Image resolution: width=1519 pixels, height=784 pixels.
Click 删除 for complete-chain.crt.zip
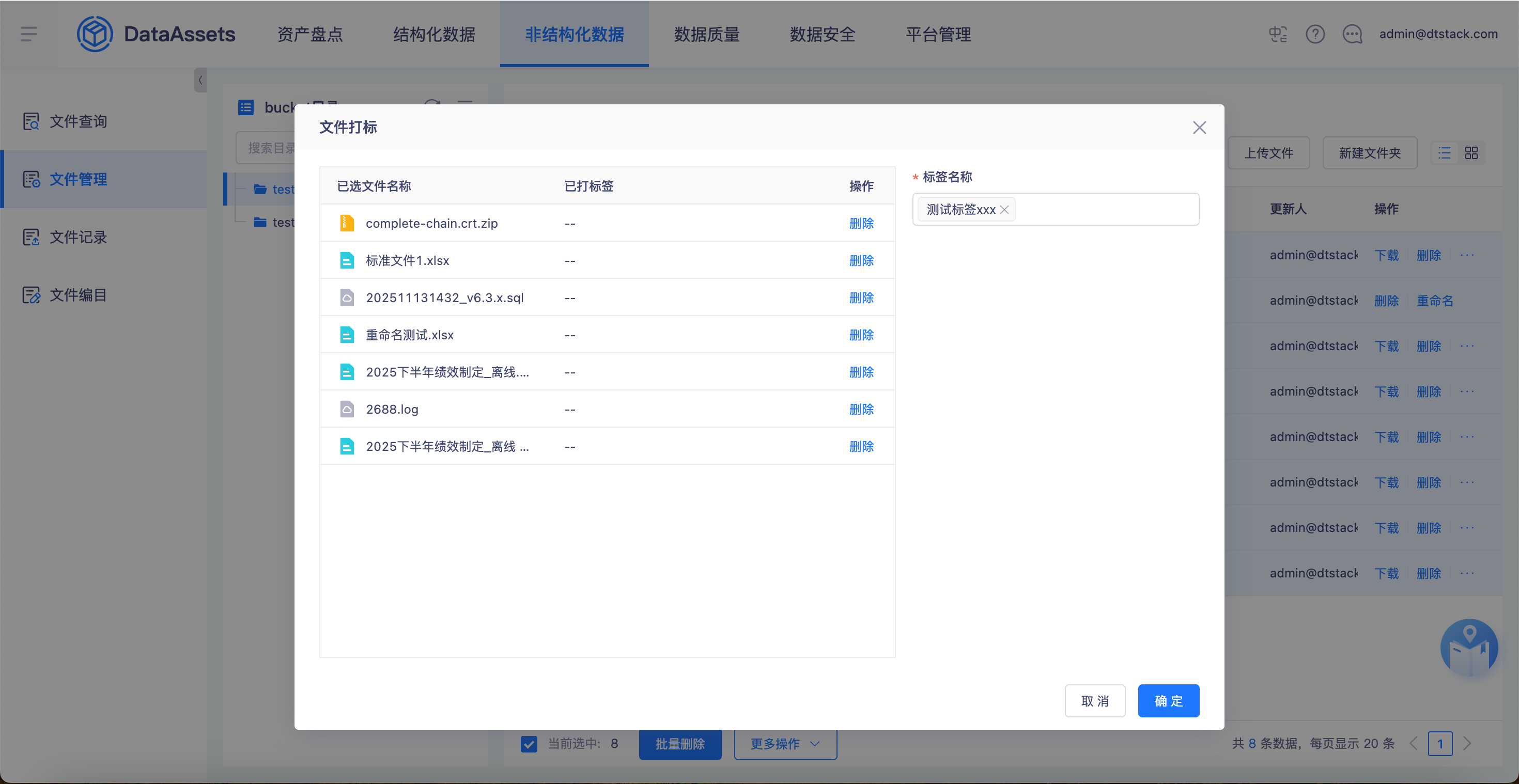[861, 224]
